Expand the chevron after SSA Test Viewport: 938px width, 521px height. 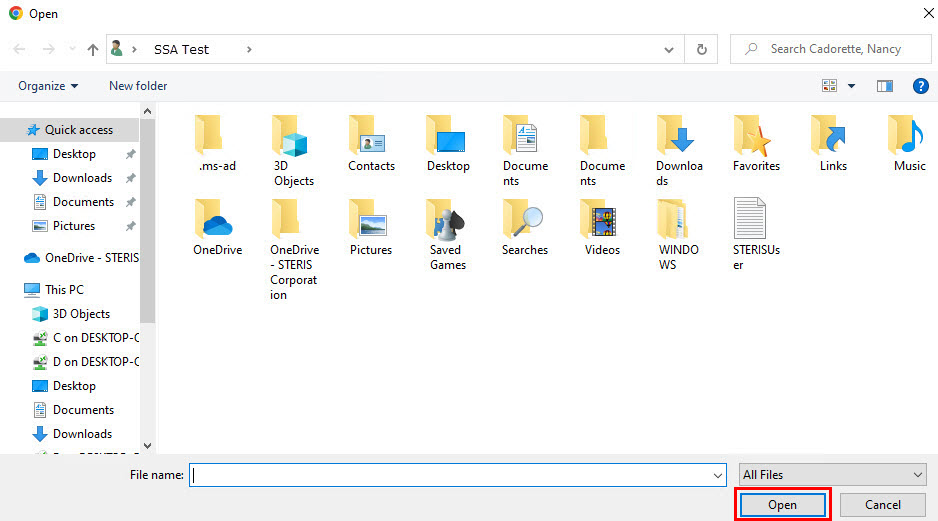pyautogui.click(x=249, y=50)
